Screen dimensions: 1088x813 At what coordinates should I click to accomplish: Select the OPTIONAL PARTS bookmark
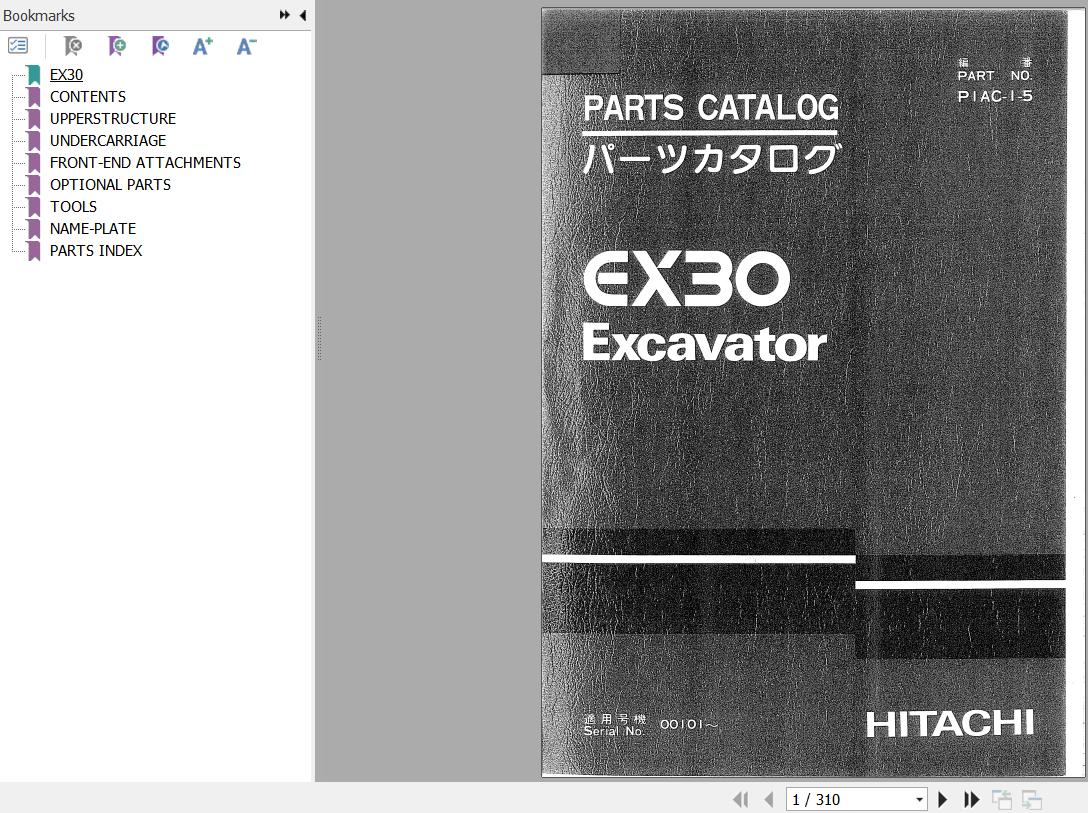click(110, 185)
